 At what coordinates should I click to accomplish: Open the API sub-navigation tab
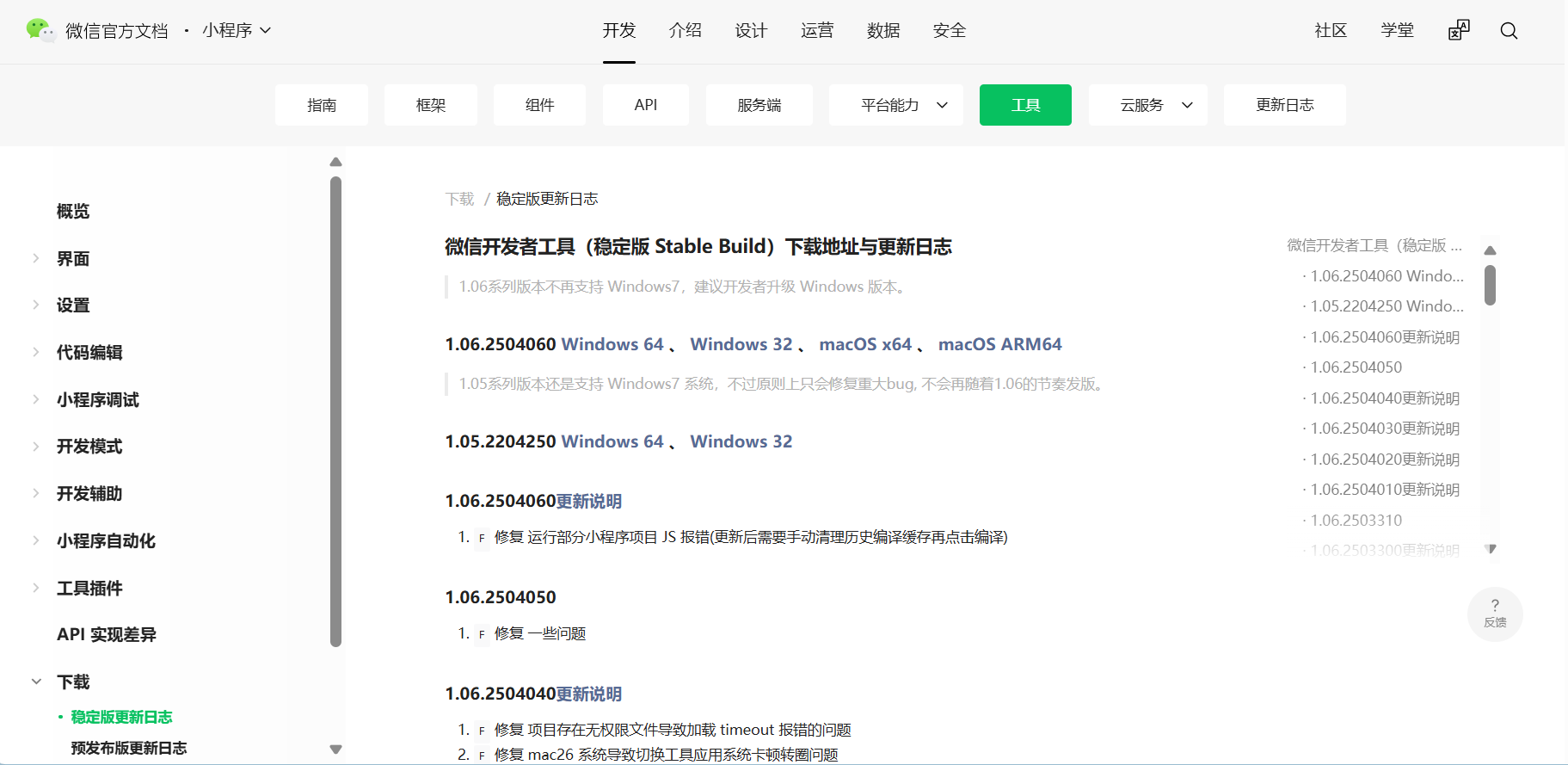point(646,105)
